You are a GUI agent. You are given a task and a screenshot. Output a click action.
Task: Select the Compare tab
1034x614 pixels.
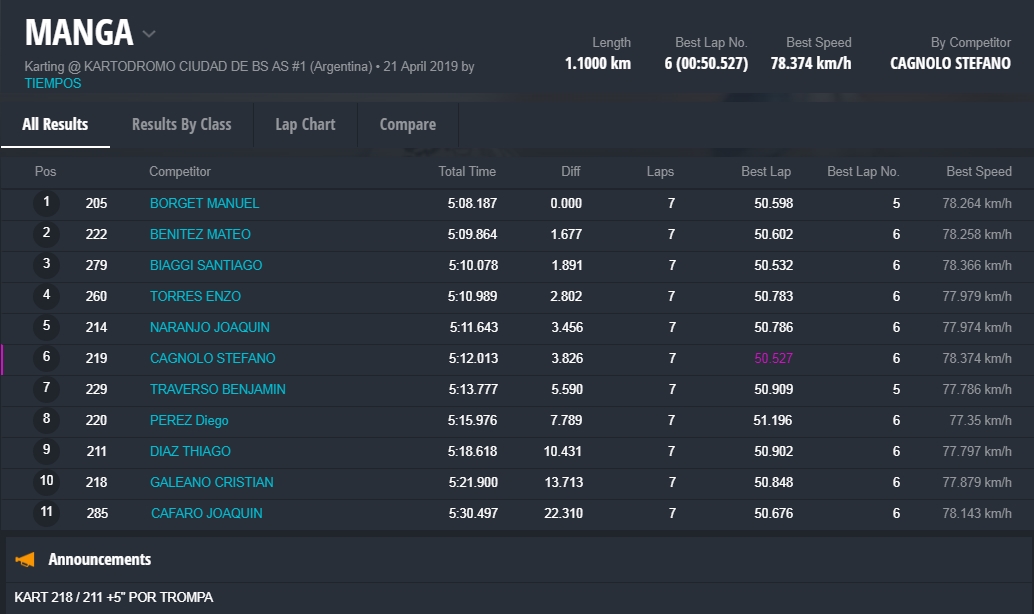[407, 125]
